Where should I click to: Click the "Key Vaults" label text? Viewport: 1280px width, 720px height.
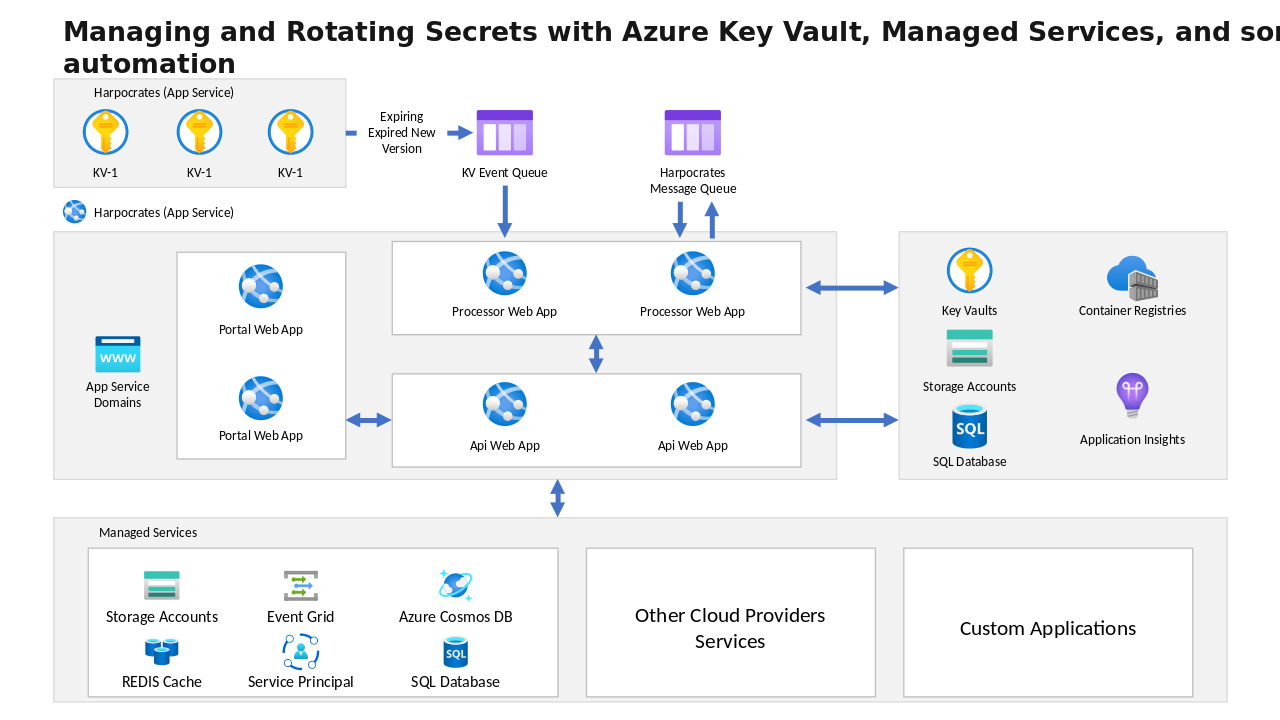tap(970, 311)
